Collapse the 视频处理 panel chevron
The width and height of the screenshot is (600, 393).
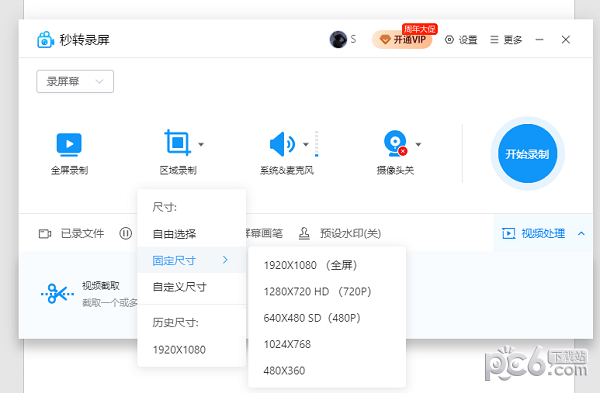581,233
